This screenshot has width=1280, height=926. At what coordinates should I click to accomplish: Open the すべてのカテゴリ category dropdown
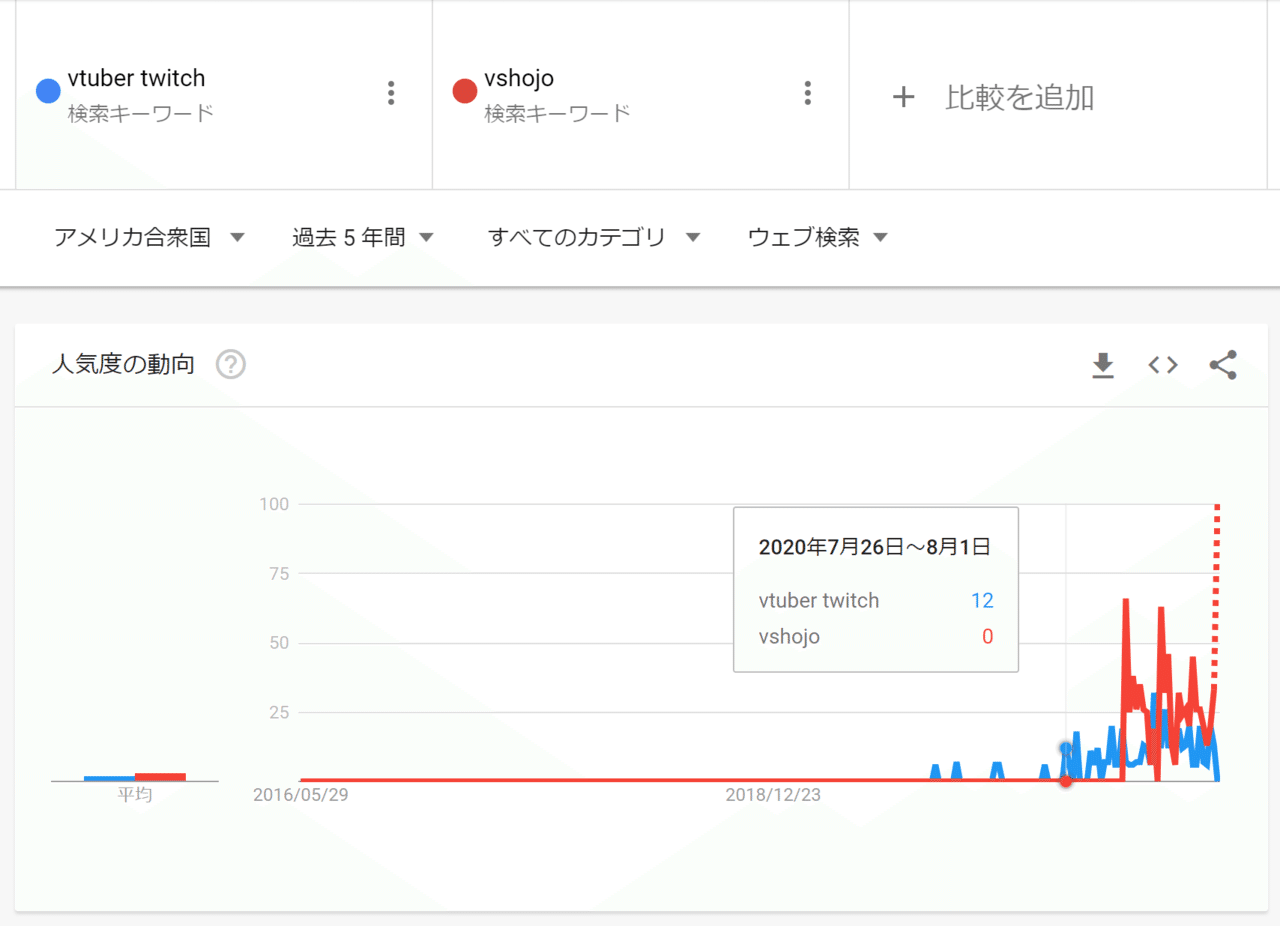pyautogui.click(x=594, y=237)
